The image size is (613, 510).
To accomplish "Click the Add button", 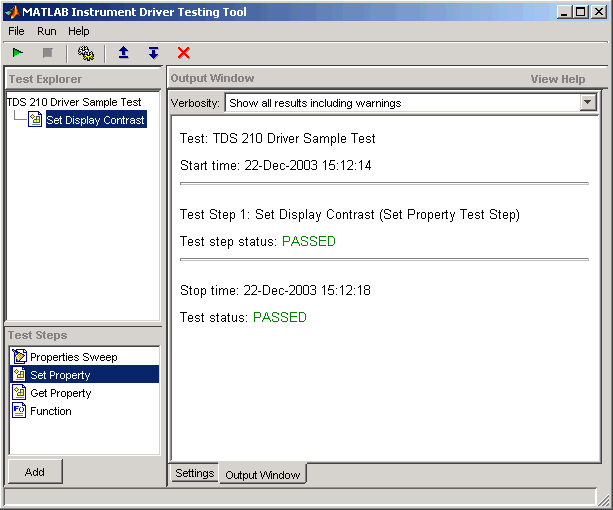I will click(35, 472).
